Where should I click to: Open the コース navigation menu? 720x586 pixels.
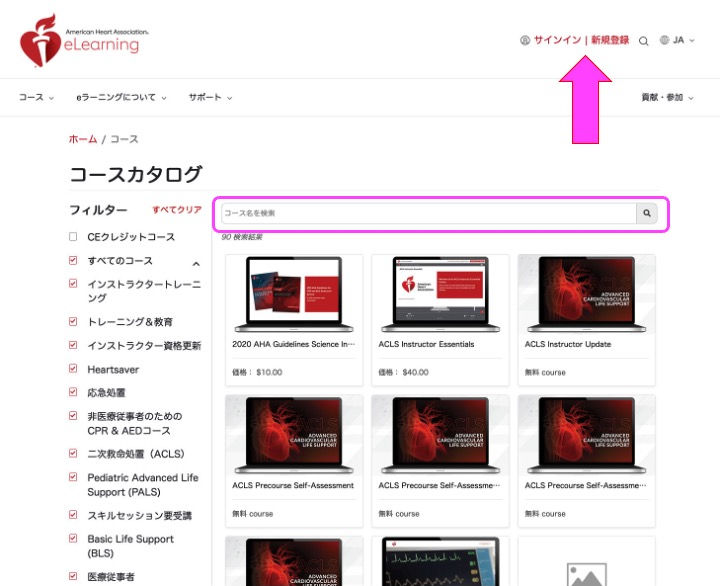[36, 97]
